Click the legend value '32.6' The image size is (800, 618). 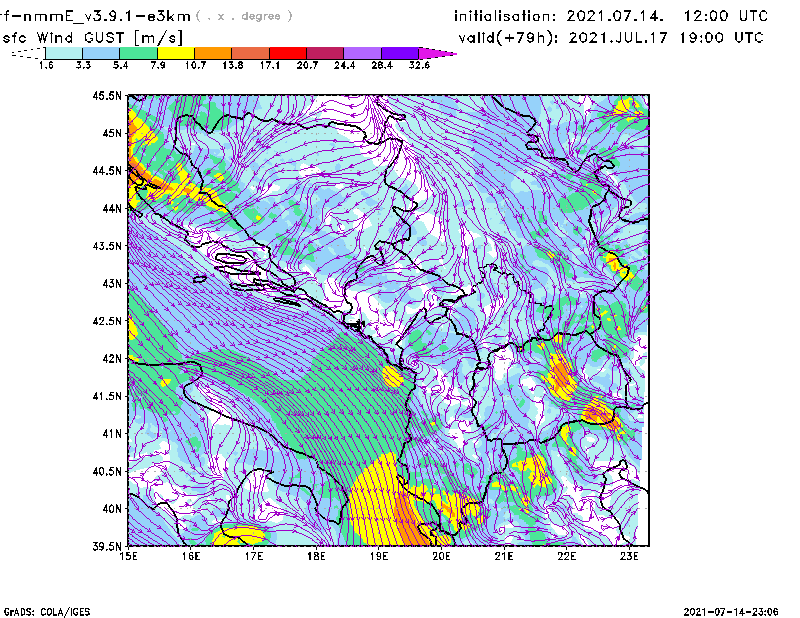pyautogui.click(x=419, y=65)
